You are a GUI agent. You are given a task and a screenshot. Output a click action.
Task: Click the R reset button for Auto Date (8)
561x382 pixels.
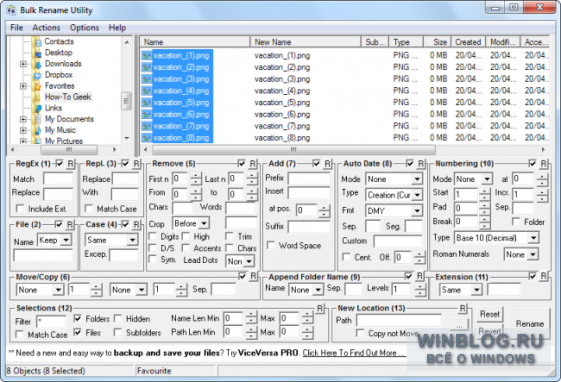421,164
